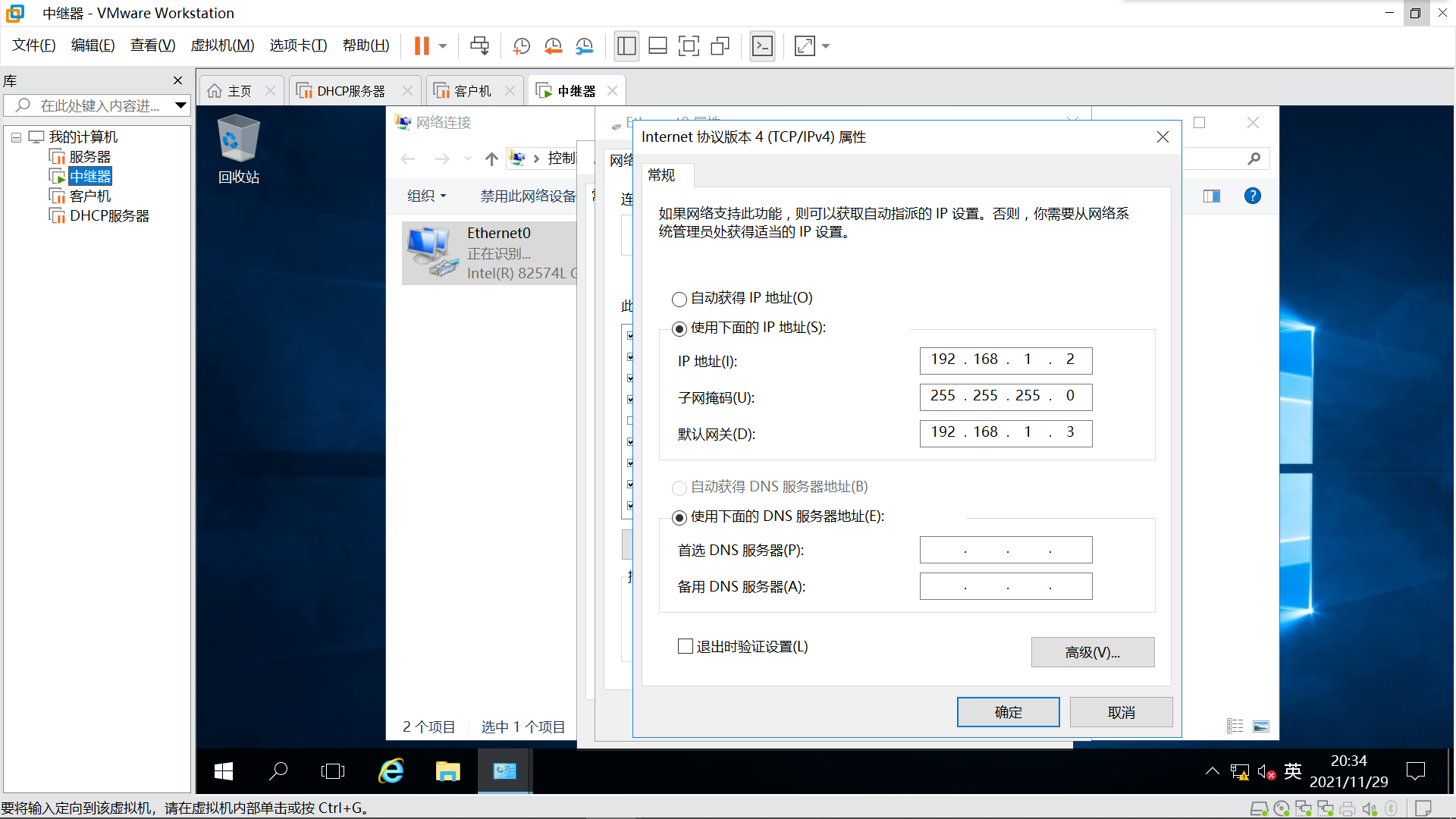Check validate settings upon exit box
This screenshot has height=819, width=1456.
(x=686, y=646)
